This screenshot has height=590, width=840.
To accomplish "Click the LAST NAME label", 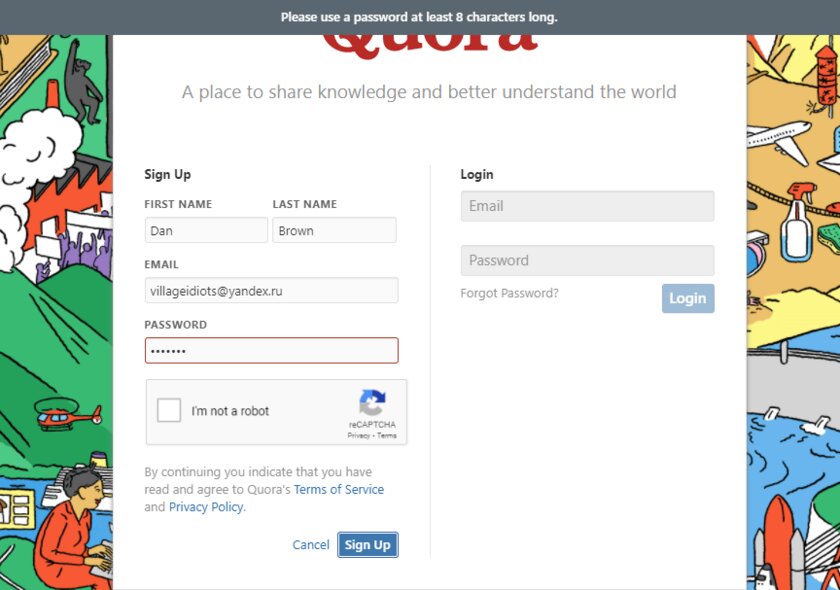I will click(305, 204).
